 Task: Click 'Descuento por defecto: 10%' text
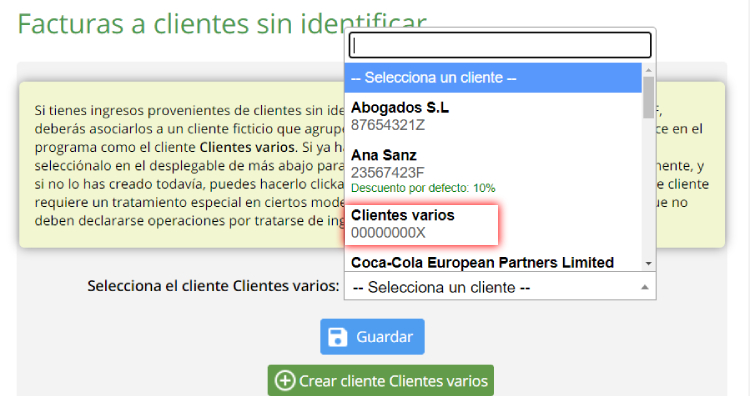[x=423, y=188]
